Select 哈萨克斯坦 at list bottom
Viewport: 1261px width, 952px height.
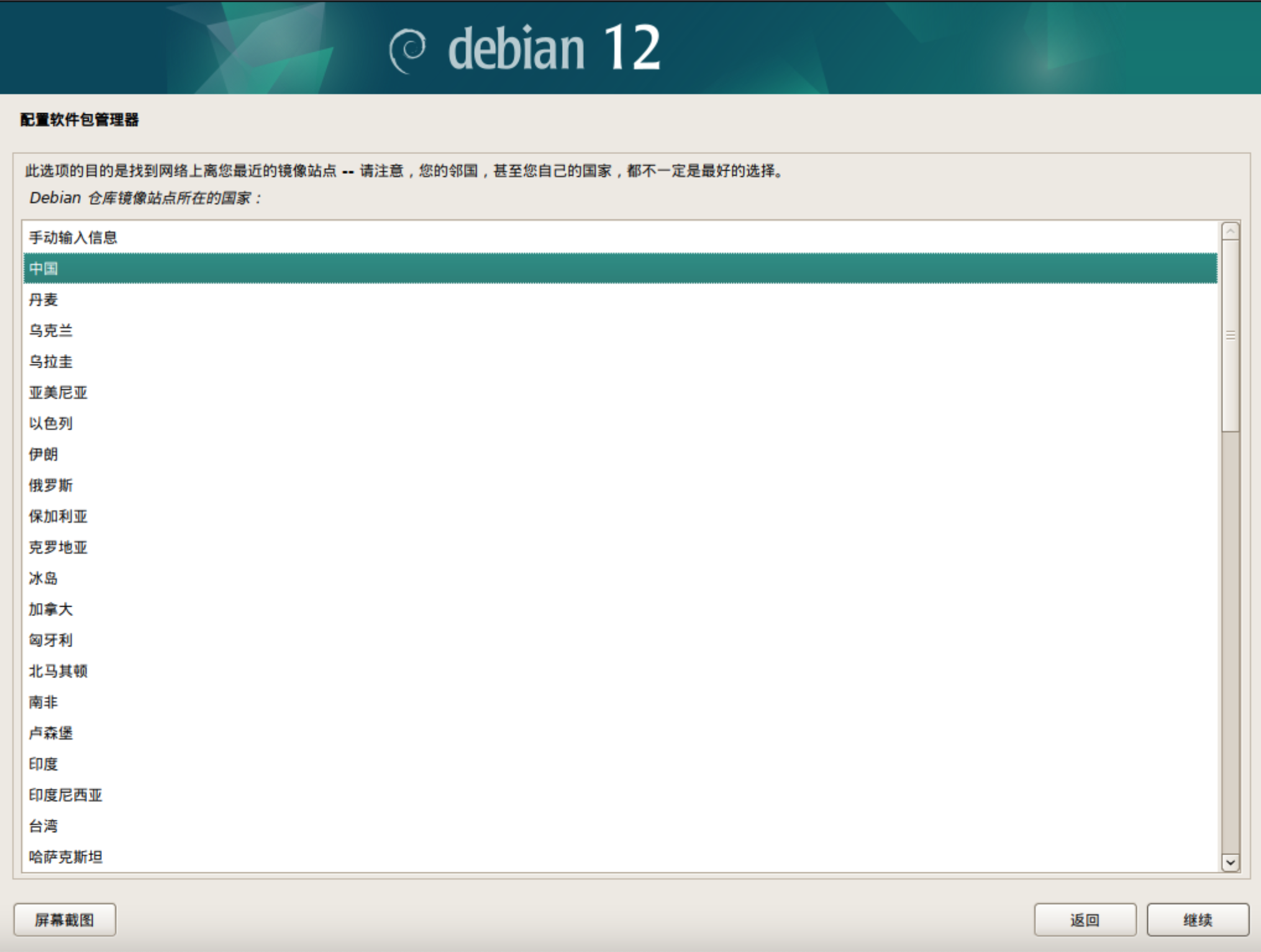66,858
